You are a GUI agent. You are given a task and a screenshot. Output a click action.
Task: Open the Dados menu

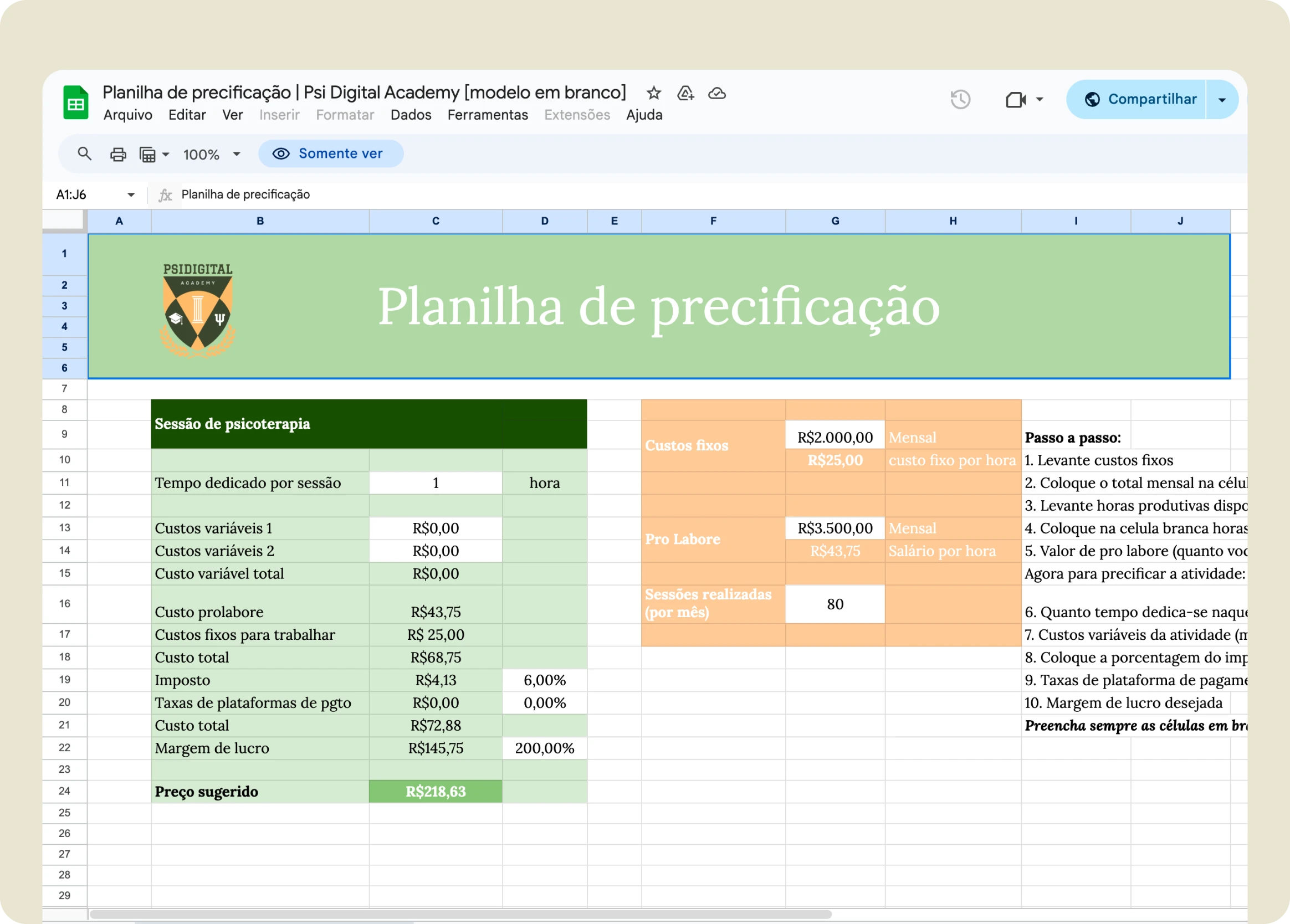pos(411,115)
